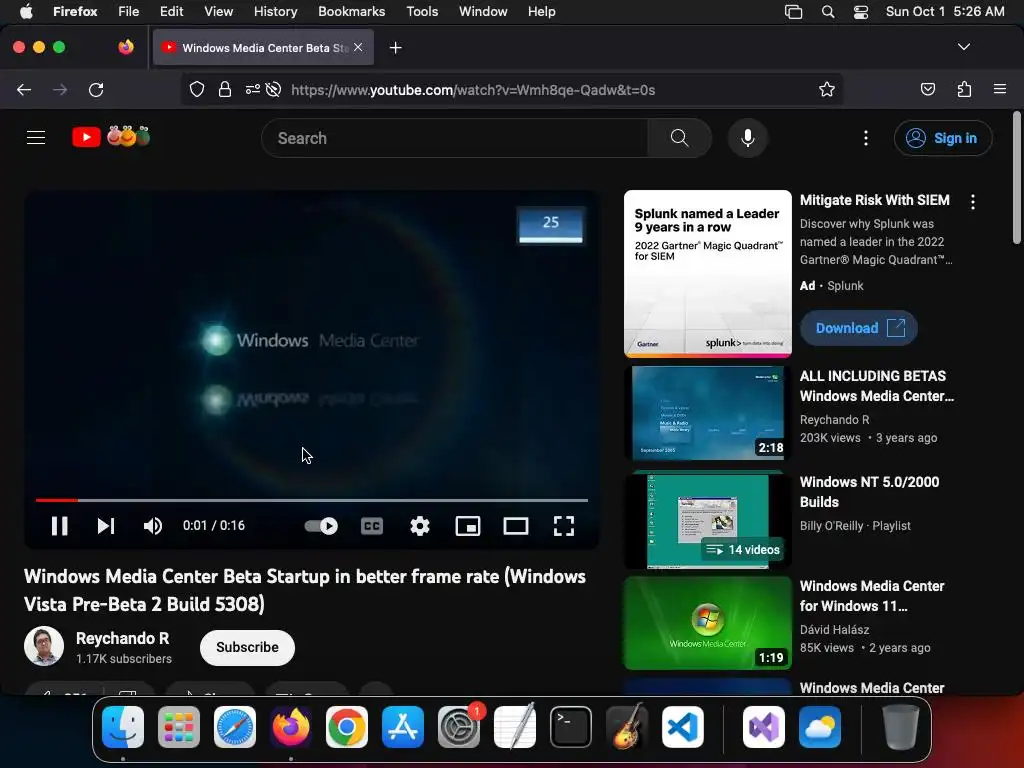
Task: Open Reychando R channel avatar
Action: click(44, 646)
